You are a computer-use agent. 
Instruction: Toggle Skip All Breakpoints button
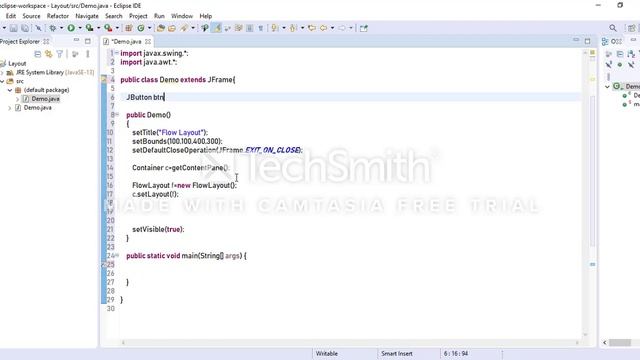coord(38,28)
